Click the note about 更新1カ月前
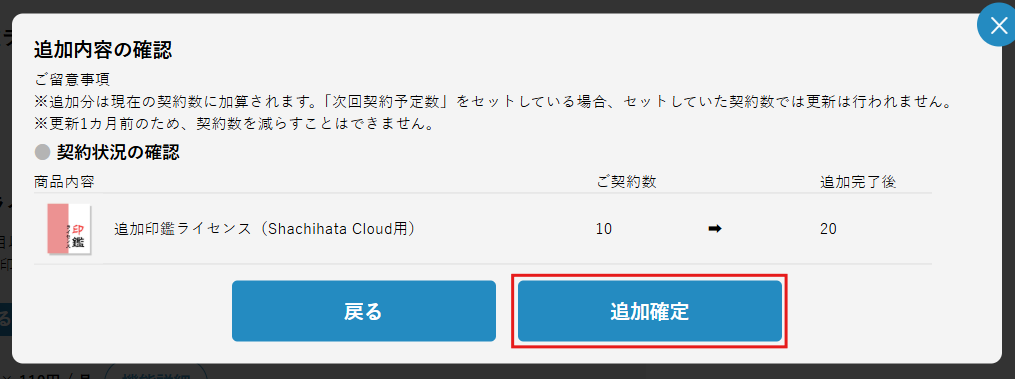 click(234, 123)
